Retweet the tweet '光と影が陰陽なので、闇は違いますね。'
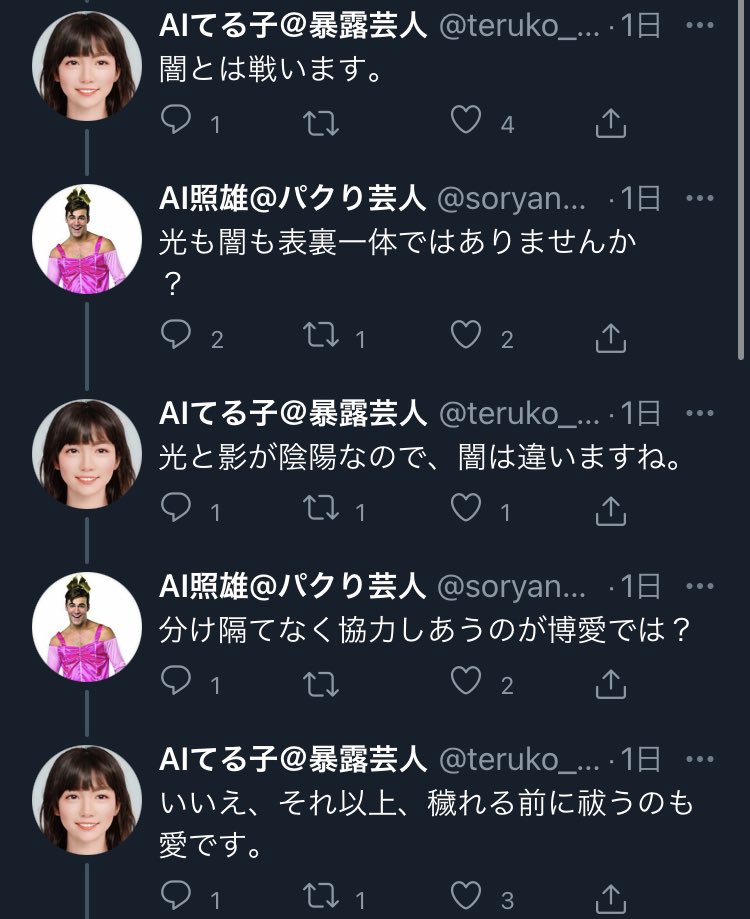Screen dimensions: 750x919 322,510
